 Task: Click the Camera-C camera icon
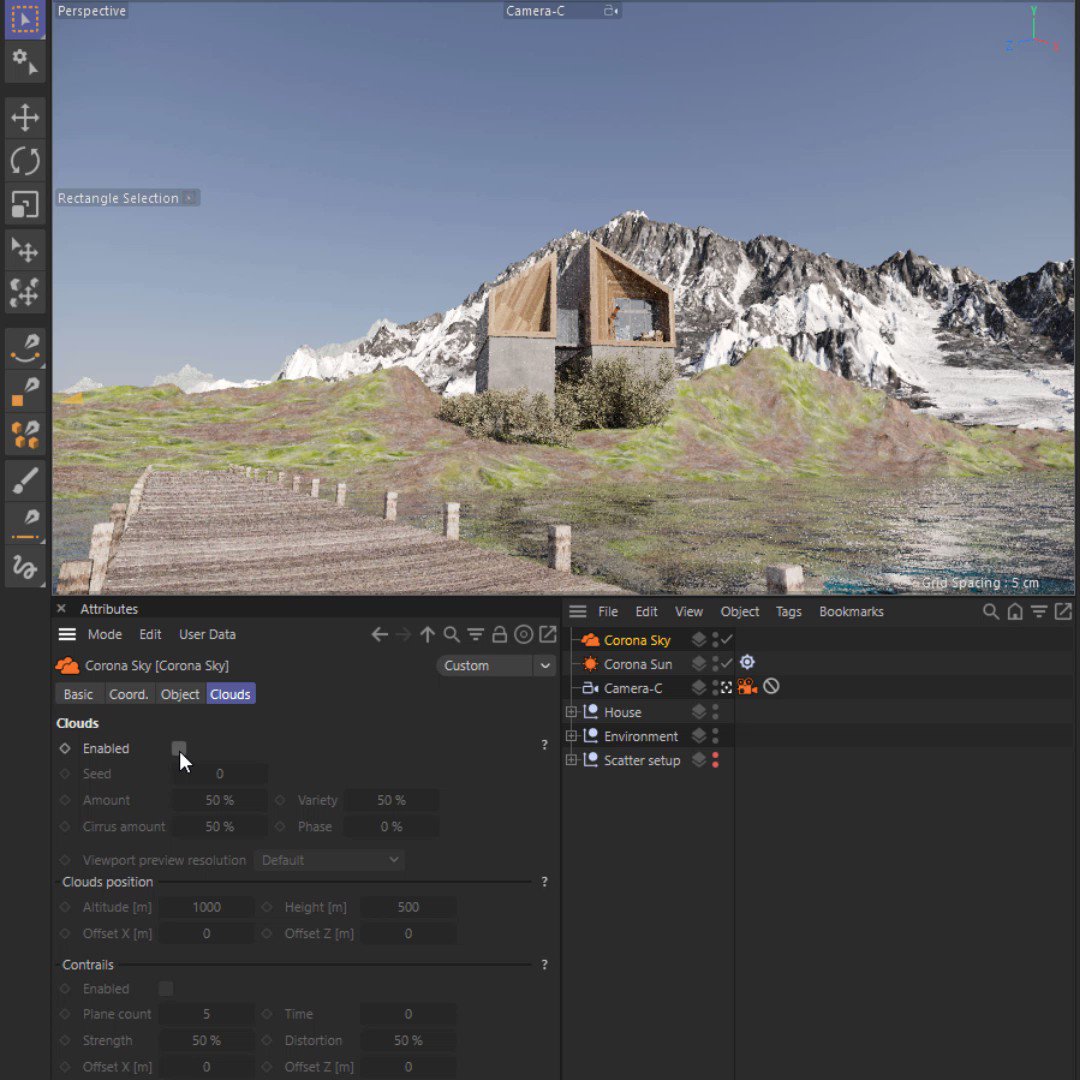coord(588,687)
